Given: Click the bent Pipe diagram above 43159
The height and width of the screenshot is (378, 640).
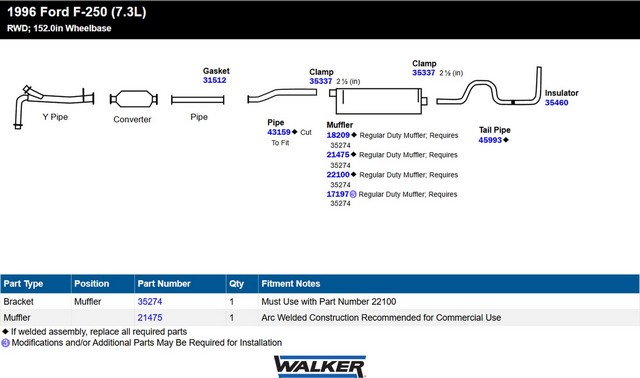Looking at the screenshot, I should click(282, 96).
